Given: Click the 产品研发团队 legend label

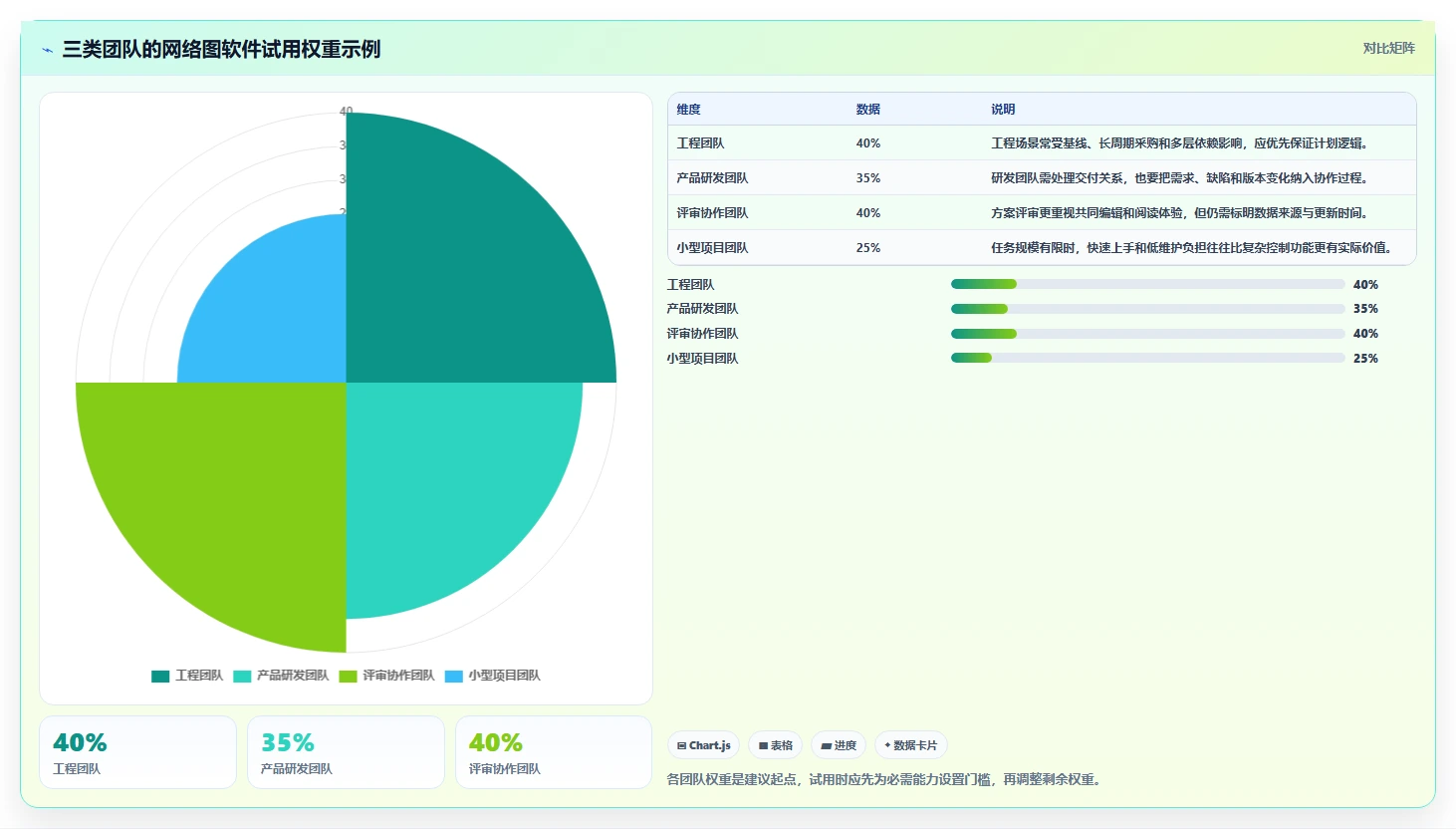Looking at the screenshot, I should 293,676.
